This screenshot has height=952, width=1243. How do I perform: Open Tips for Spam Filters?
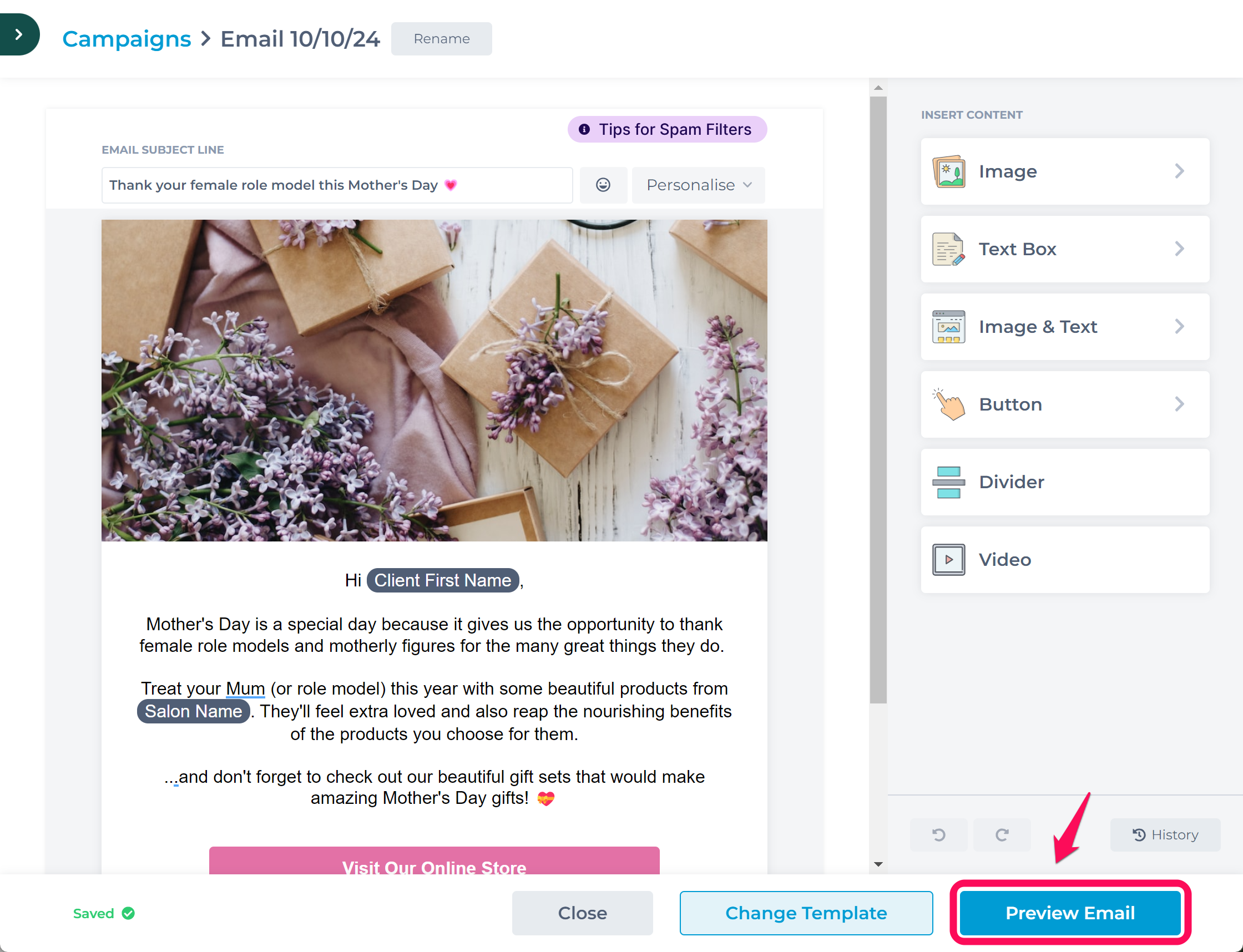[x=667, y=129]
